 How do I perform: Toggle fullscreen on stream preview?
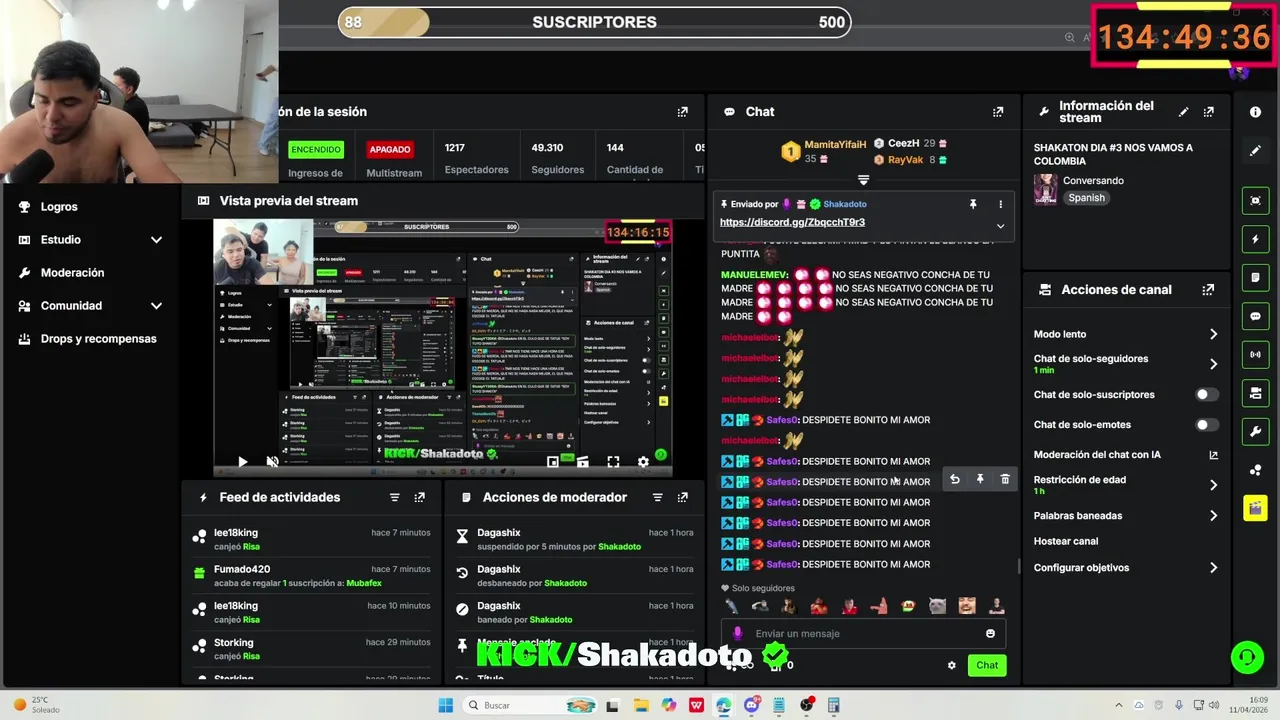[613, 462]
